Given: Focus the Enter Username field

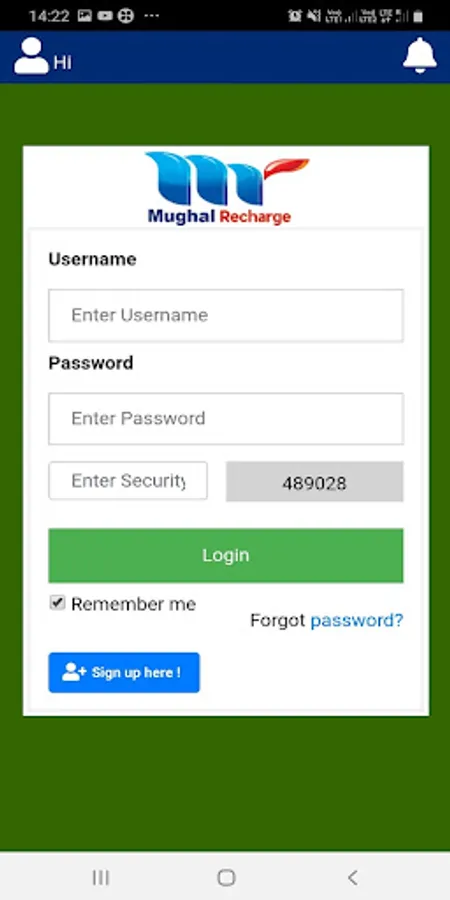Looking at the screenshot, I should [226, 315].
